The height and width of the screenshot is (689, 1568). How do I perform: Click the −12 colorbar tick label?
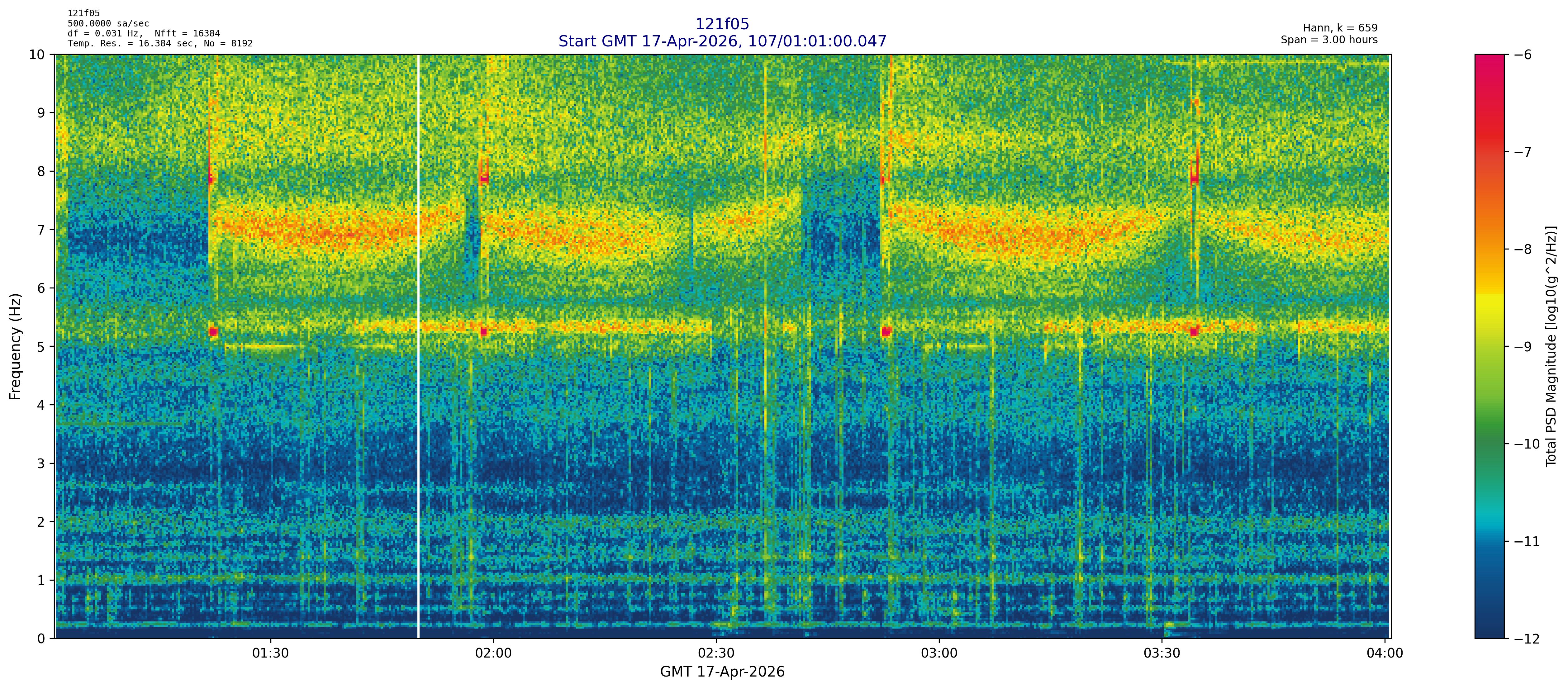1527,639
